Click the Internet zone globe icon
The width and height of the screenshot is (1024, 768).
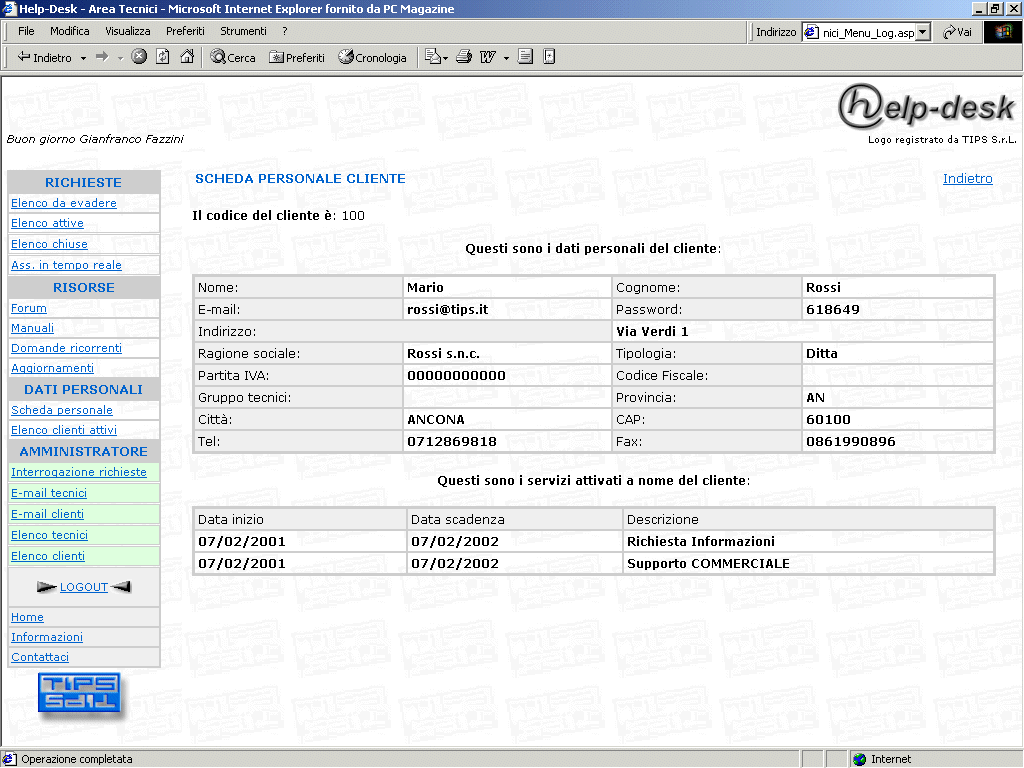[860, 759]
